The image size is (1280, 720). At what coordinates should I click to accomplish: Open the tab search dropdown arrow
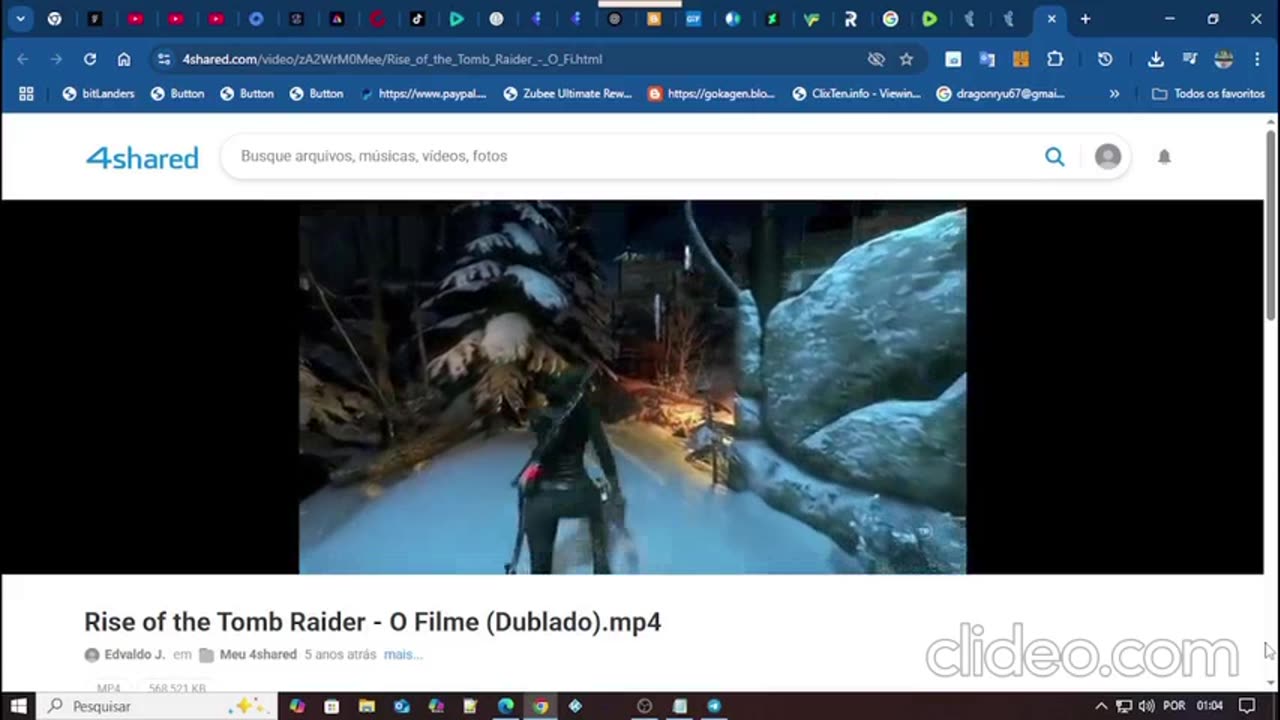(x=20, y=19)
